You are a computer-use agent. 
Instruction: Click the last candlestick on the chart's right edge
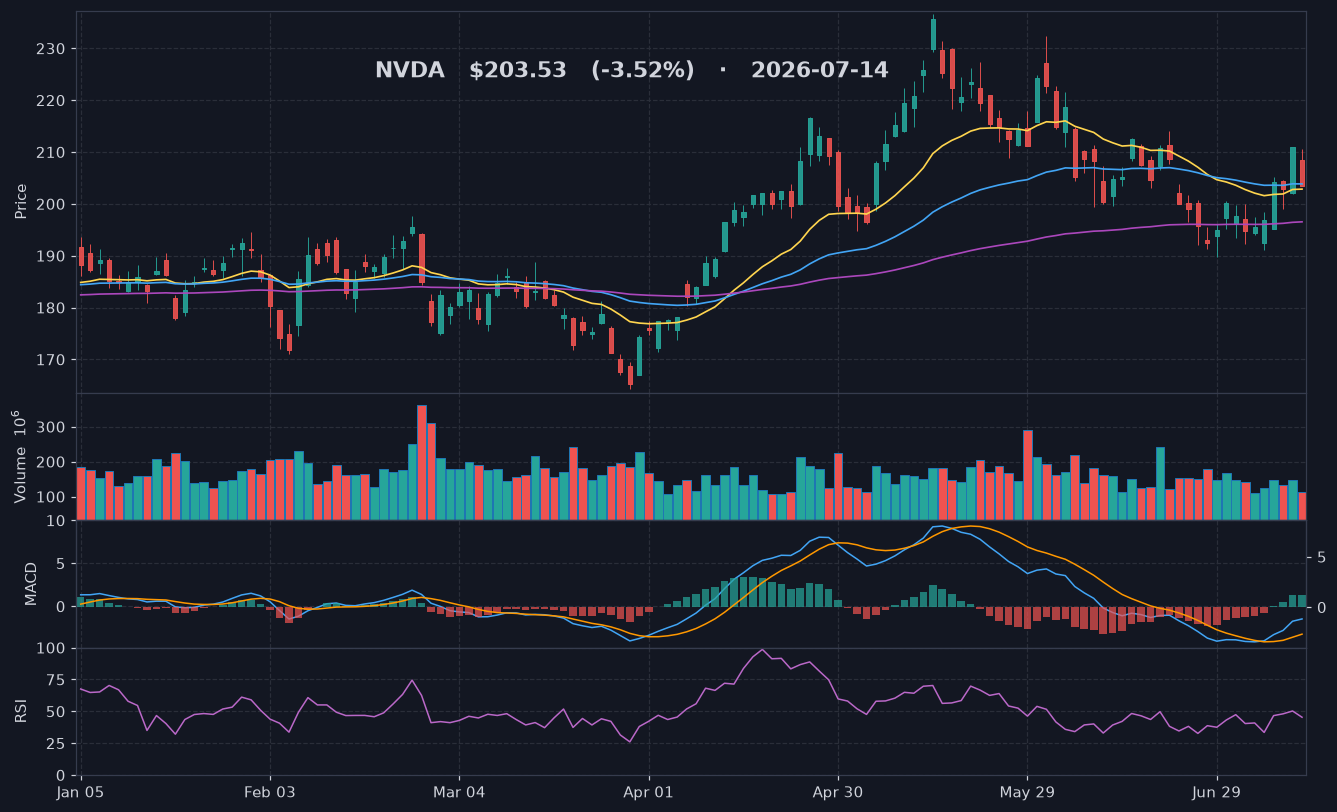1302,170
